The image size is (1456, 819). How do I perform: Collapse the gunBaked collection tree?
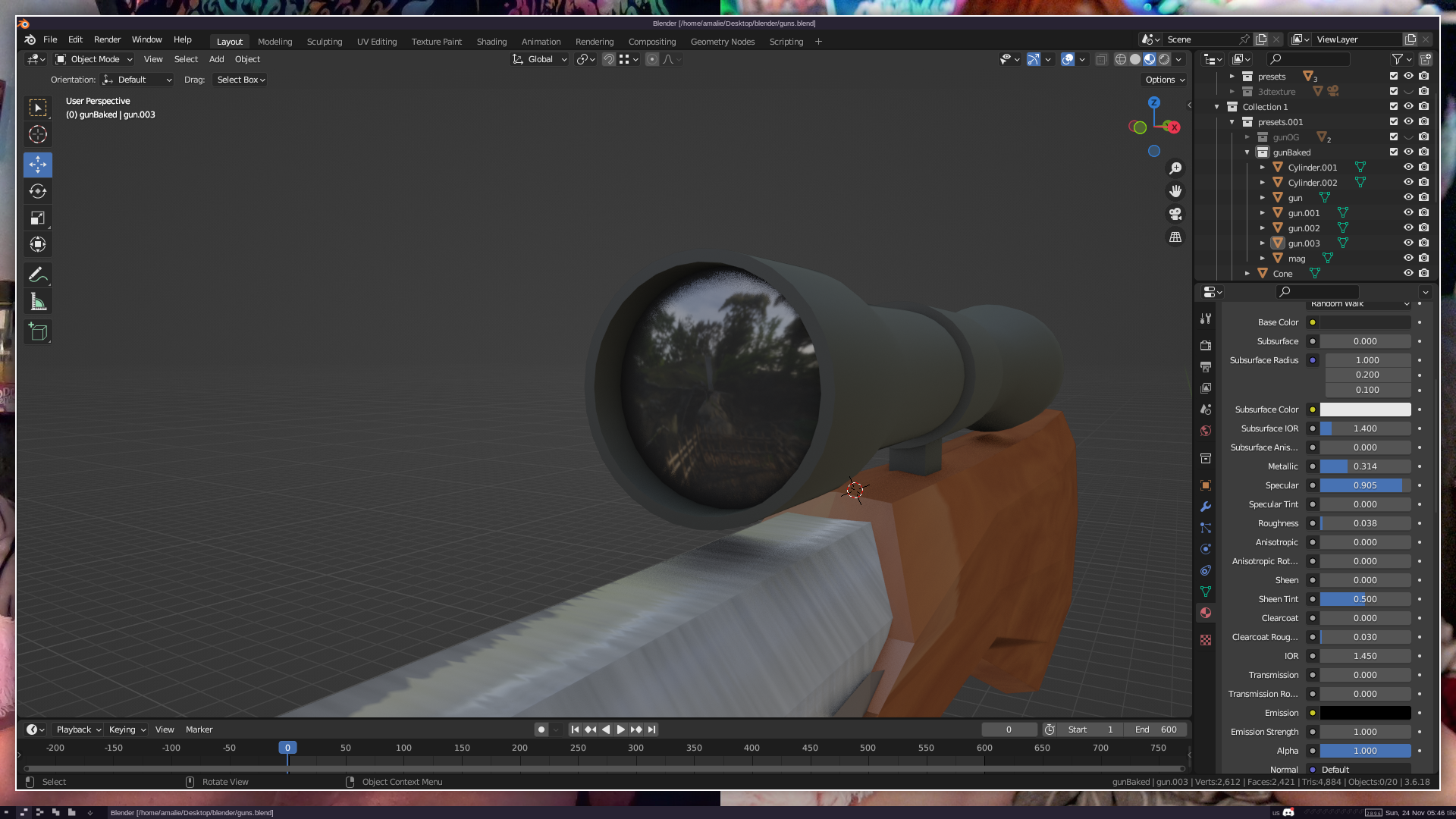1247,152
